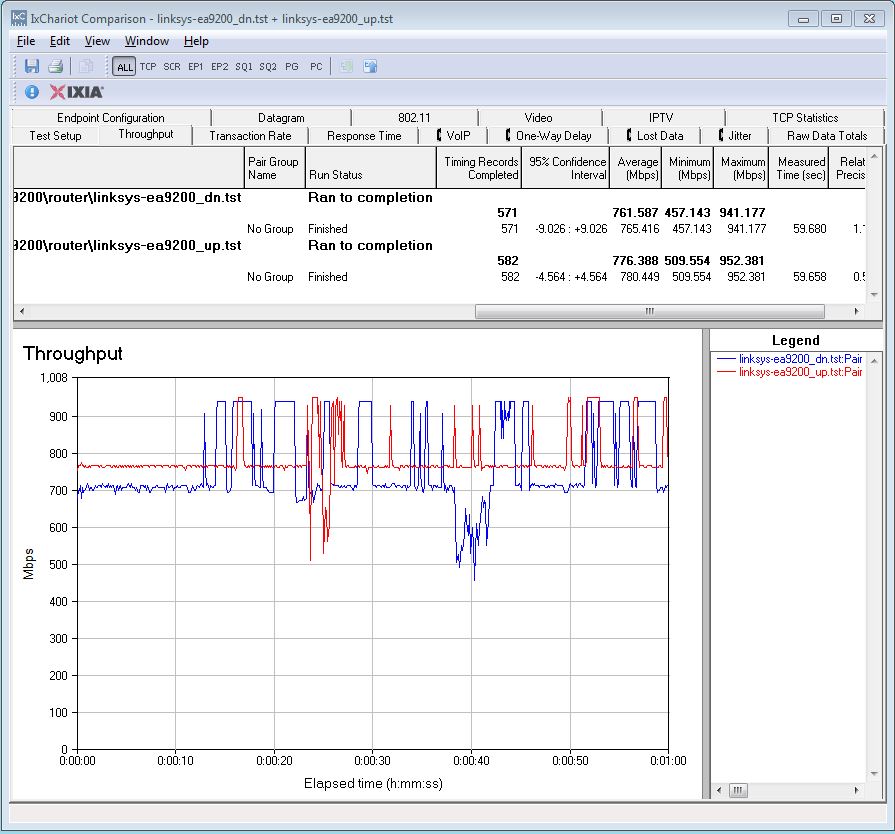Viewport: 895px width, 834px height.
Task: Select the EP1 filter button
Action: [x=196, y=67]
